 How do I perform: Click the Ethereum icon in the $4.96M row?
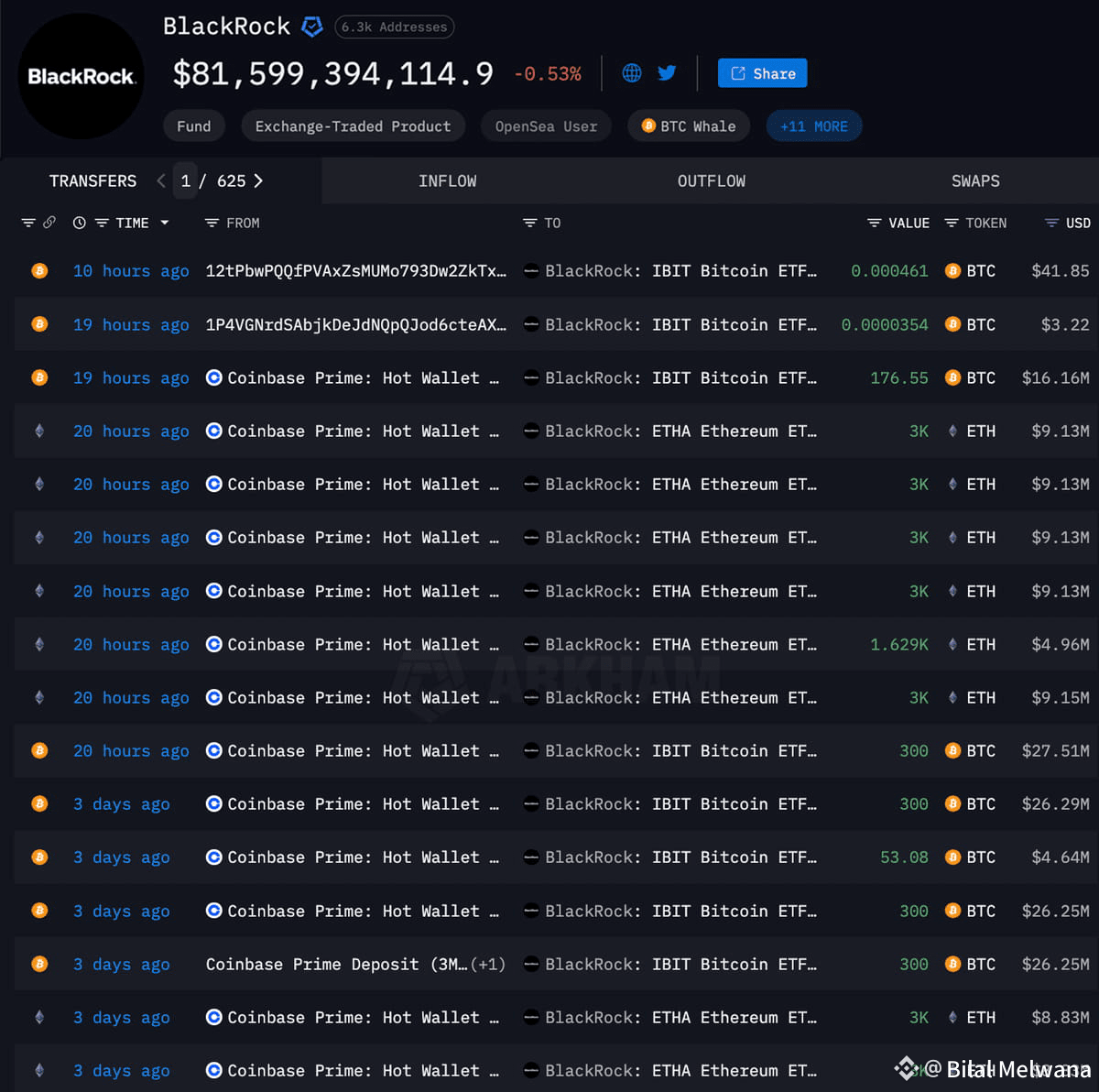coord(39,644)
